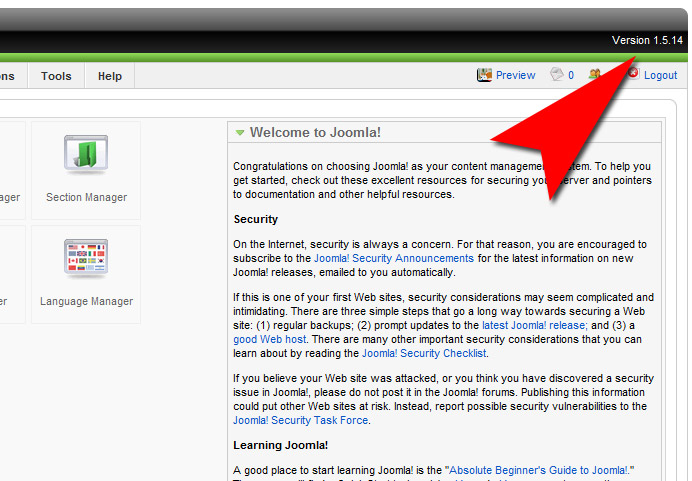
Task: Follow the good Web host link
Action: pyautogui.click(x=270, y=339)
